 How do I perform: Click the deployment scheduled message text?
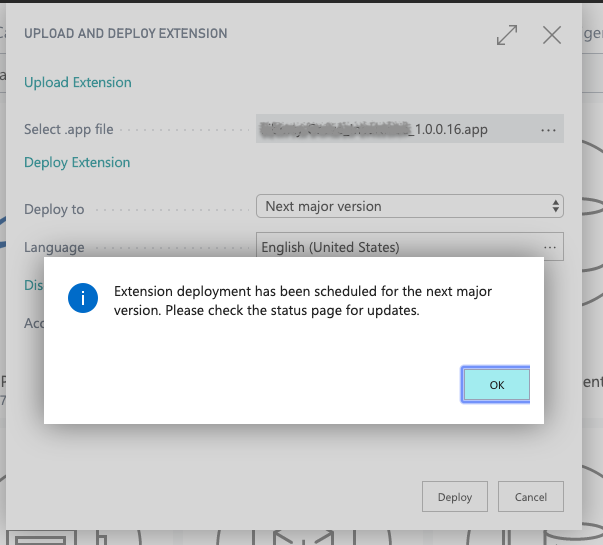point(303,301)
